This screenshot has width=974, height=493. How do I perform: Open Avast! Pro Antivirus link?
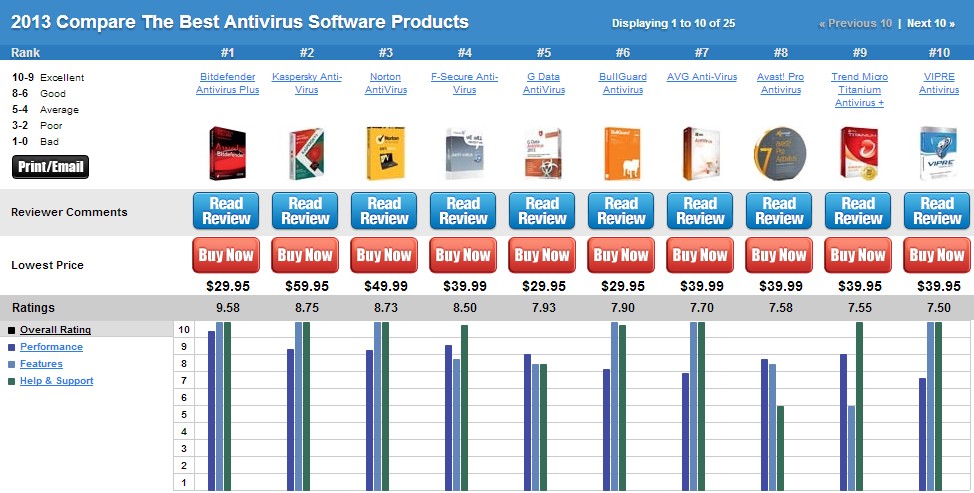pyautogui.click(x=780, y=83)
